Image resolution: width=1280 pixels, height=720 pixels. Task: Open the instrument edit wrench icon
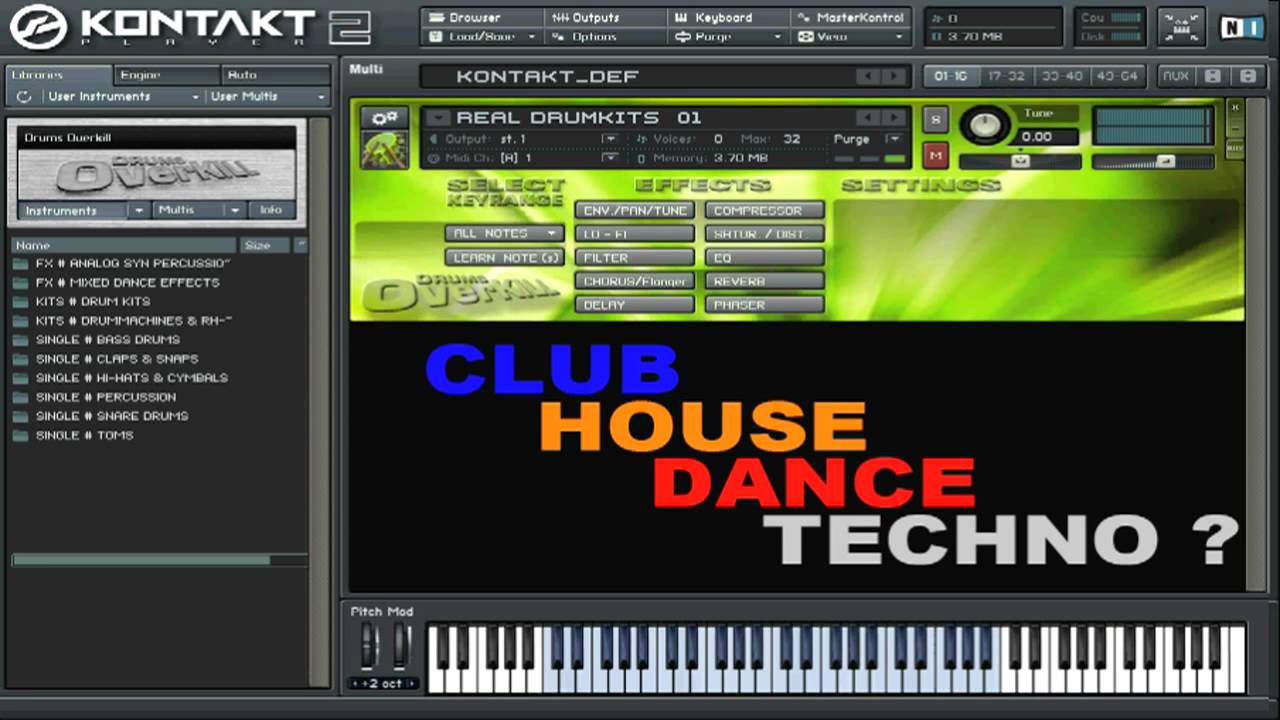pos(384,118)
